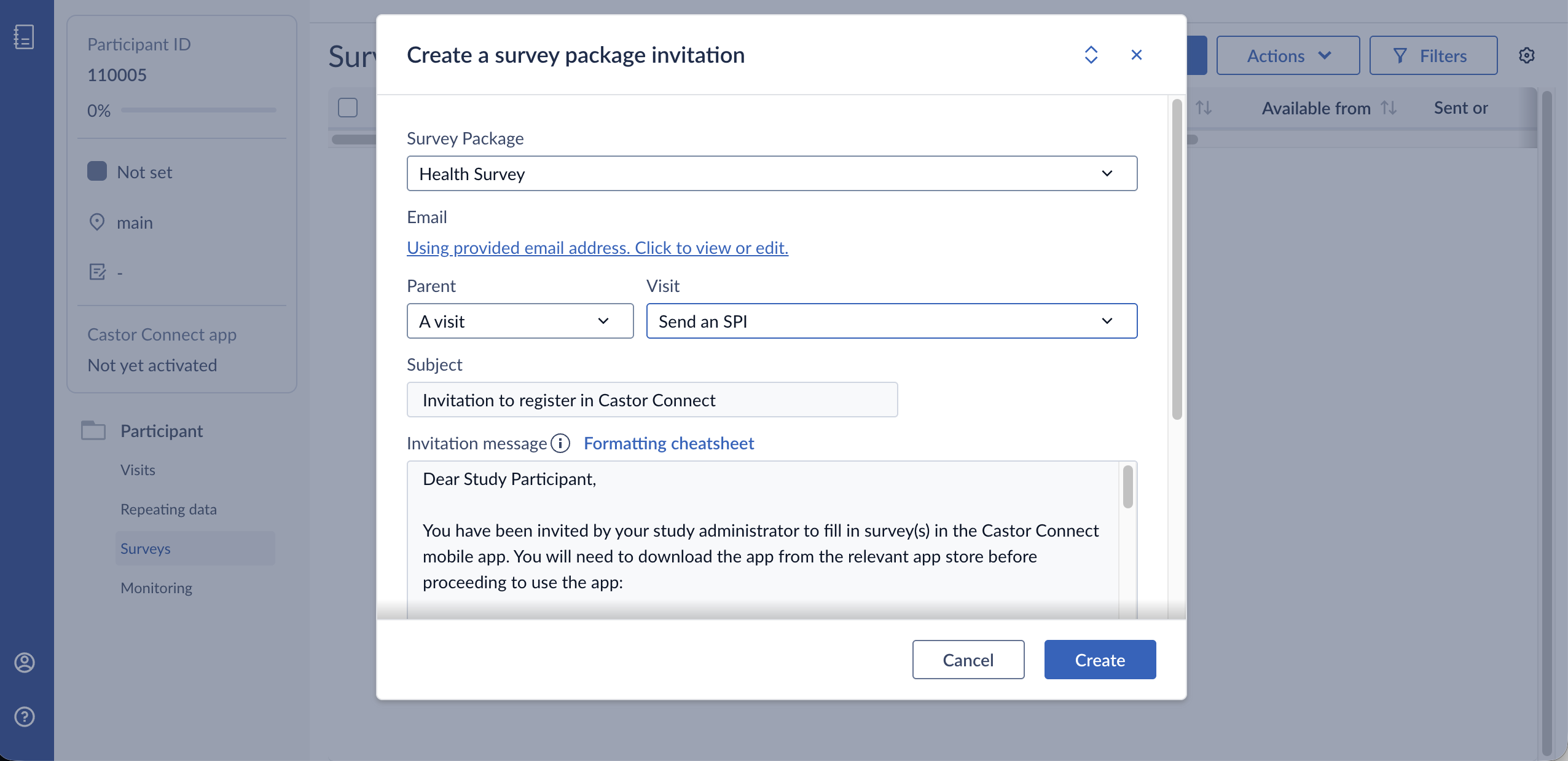This screenshot has width=1568, height=761.
Task: Click the status square icon beside Not set
Action: tap(97, 171)
